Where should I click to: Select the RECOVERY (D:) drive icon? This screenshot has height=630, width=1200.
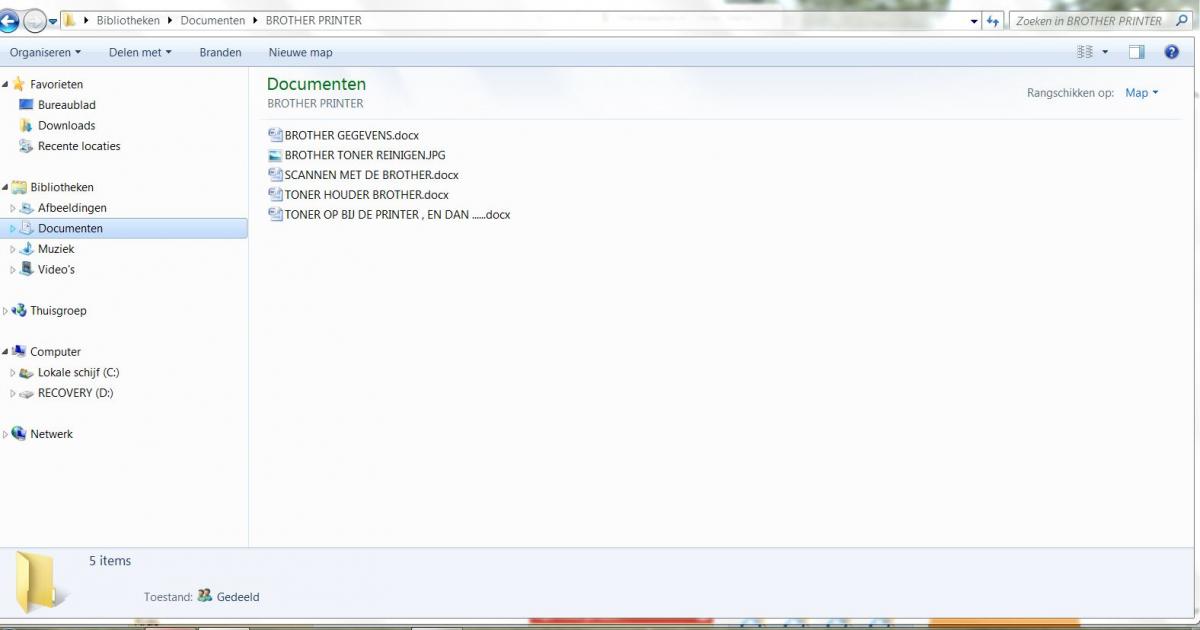pos(27,393)
